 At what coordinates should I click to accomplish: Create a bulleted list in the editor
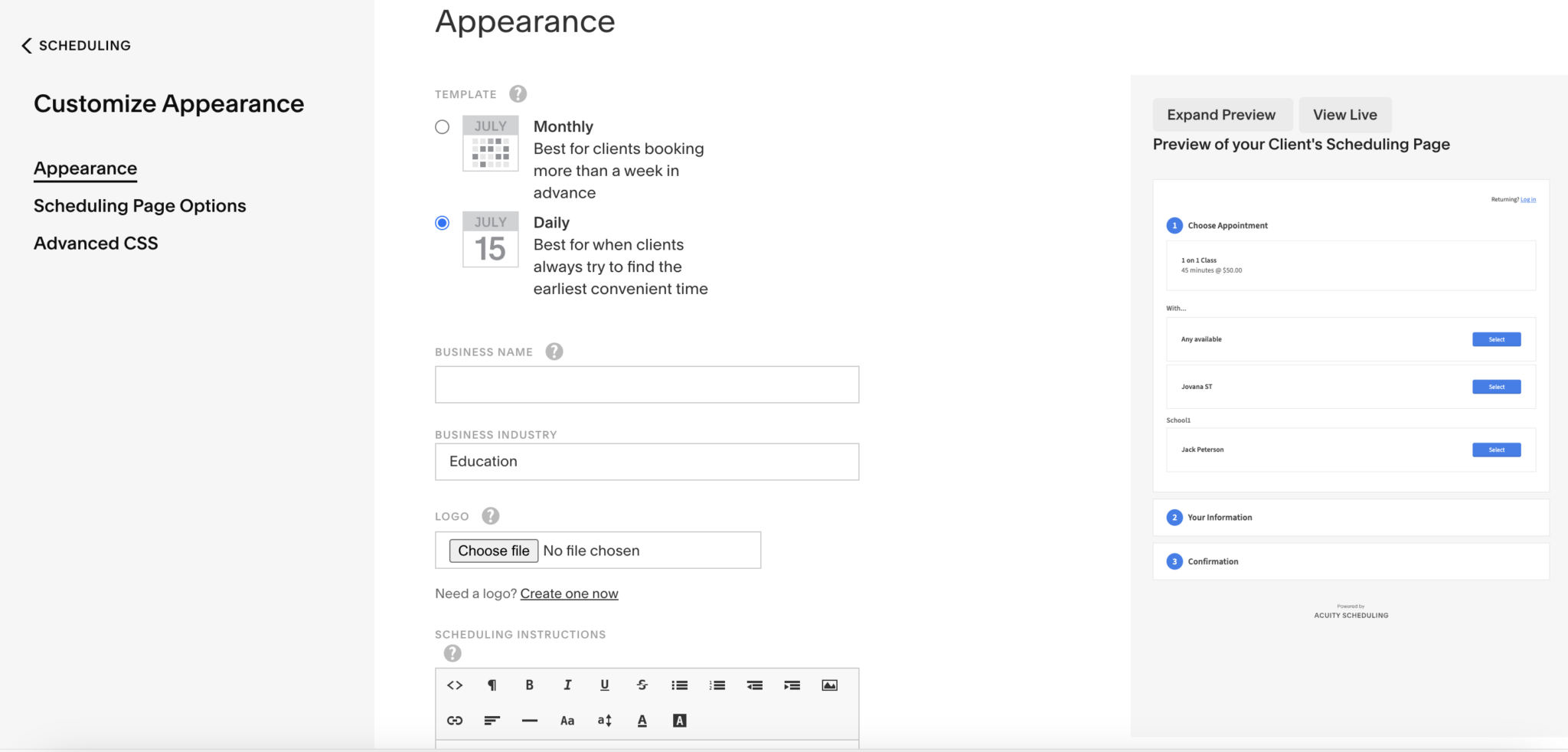point(679,685)
